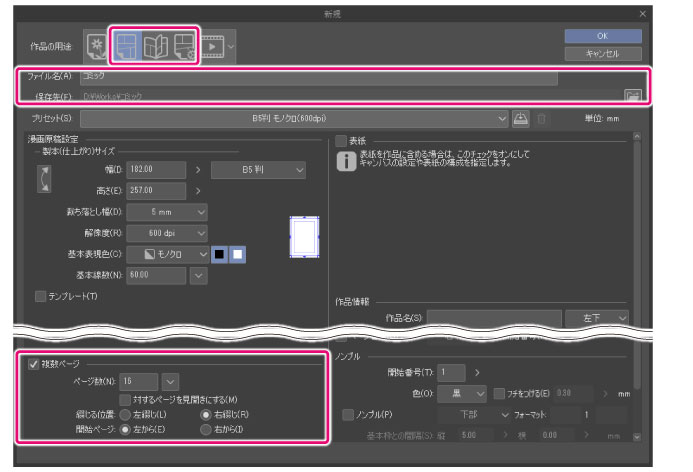
Task: Select the fanzine book-printing purpose icon
Action: [156, 46]
